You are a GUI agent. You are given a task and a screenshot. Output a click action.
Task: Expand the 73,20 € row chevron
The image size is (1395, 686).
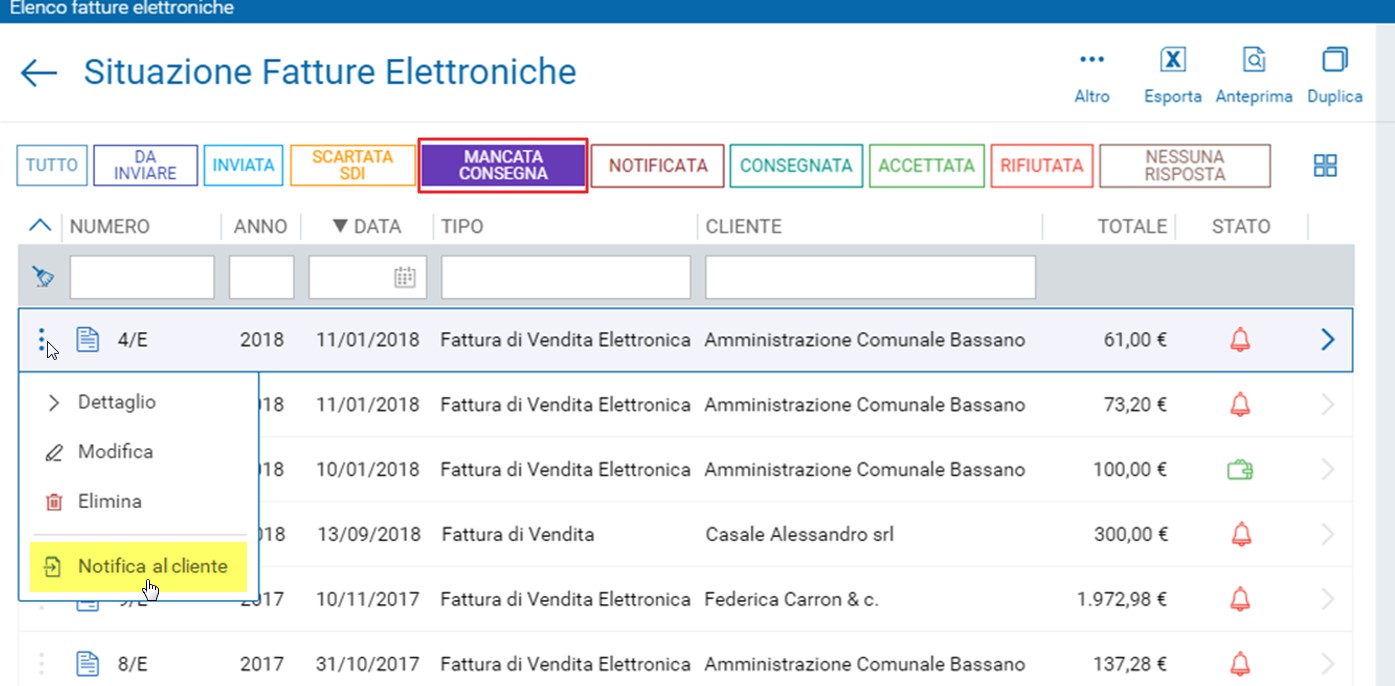coord(1328,405)
